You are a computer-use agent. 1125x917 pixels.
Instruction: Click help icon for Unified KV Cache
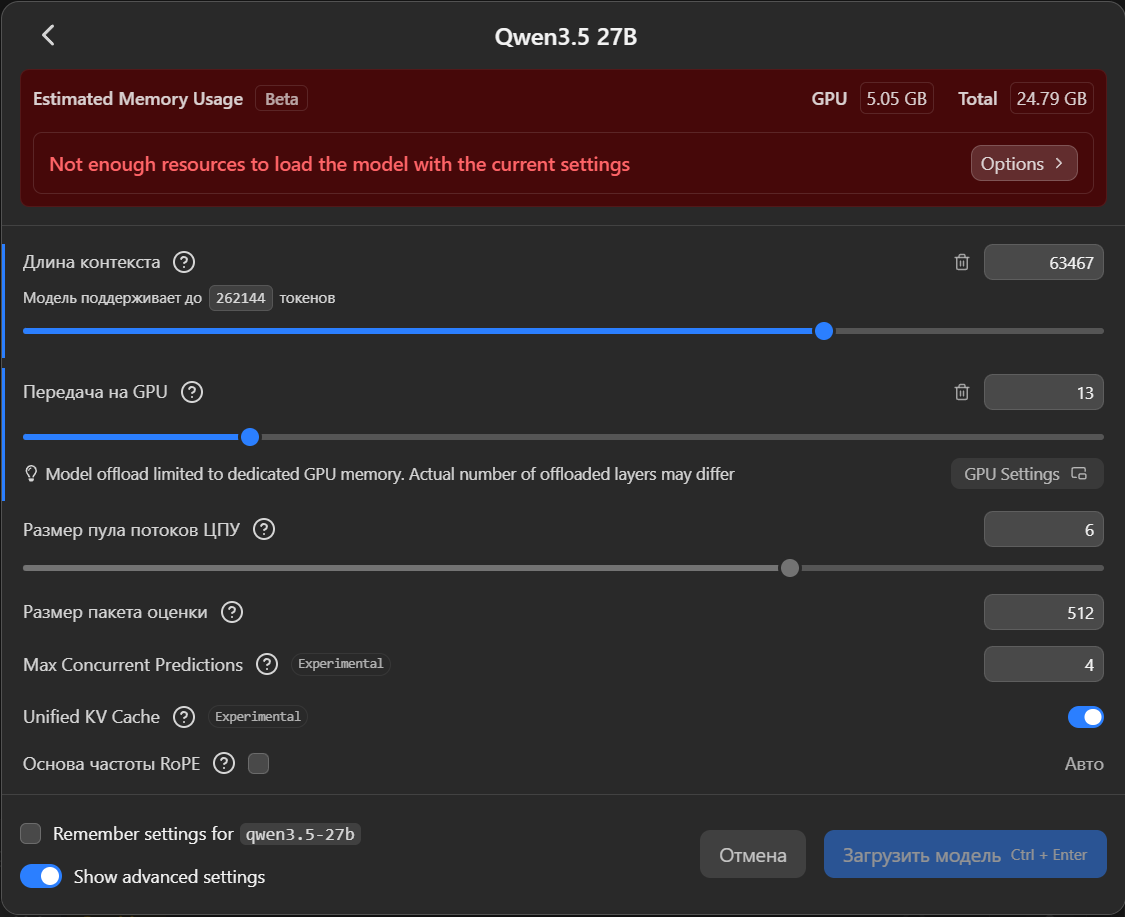point(184,717)
